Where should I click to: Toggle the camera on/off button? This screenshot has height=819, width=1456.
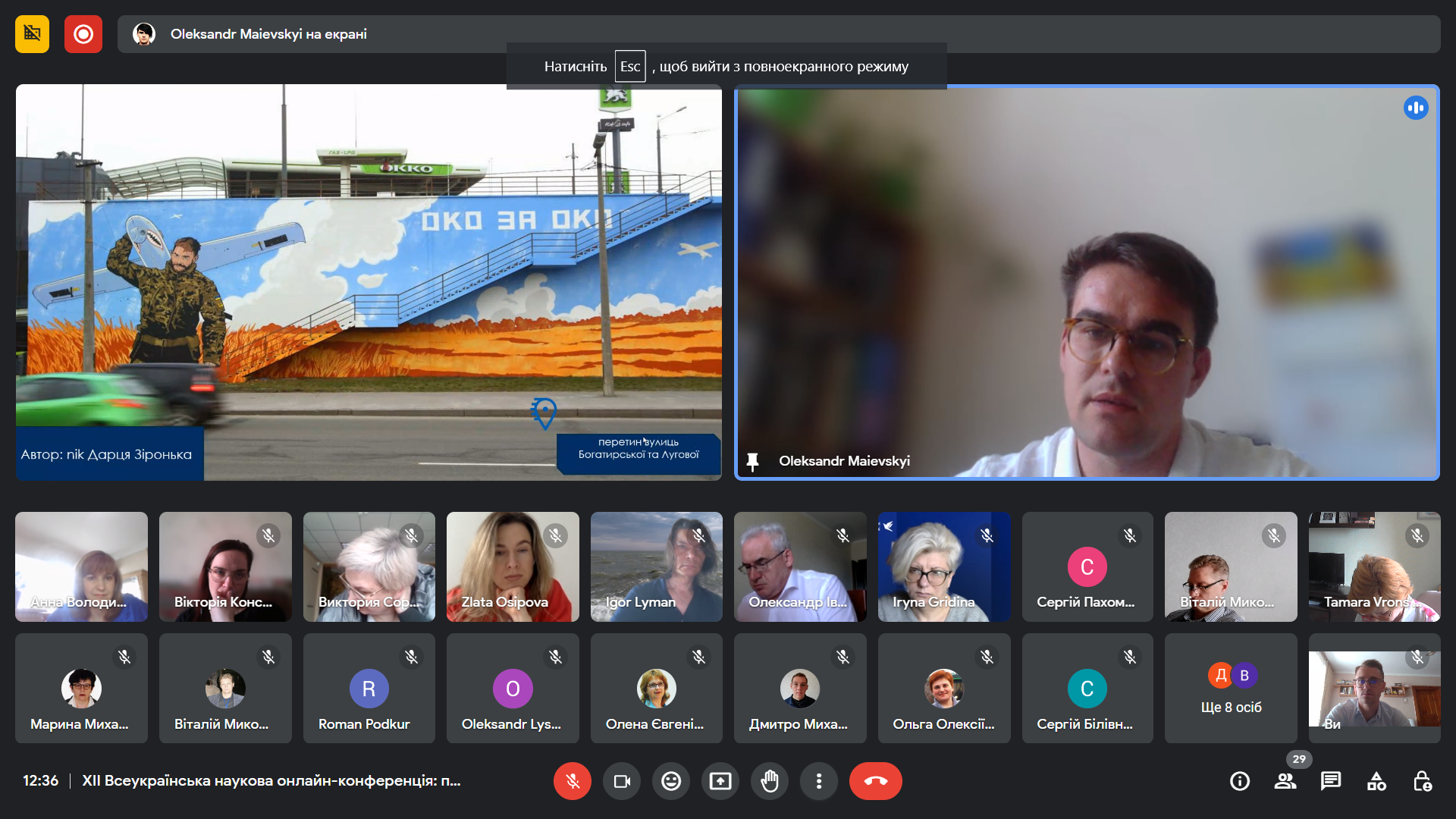click(x=622, y=781)
